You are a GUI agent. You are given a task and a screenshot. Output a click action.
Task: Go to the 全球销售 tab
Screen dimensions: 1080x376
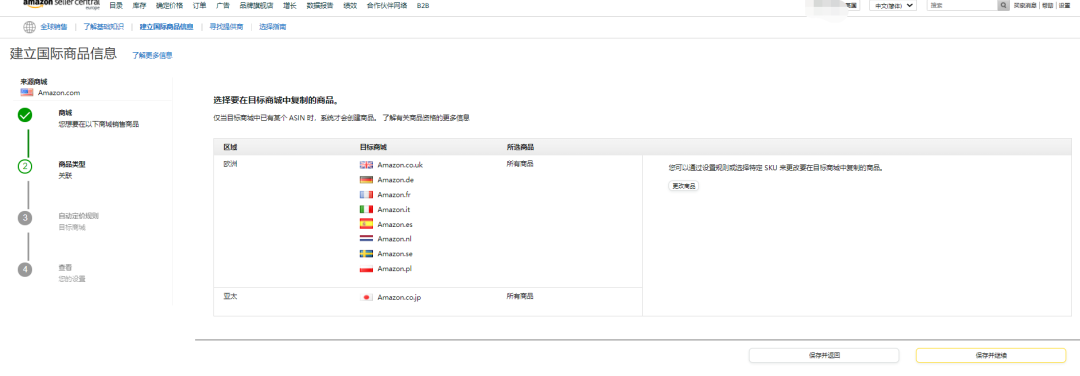[54, 28]
